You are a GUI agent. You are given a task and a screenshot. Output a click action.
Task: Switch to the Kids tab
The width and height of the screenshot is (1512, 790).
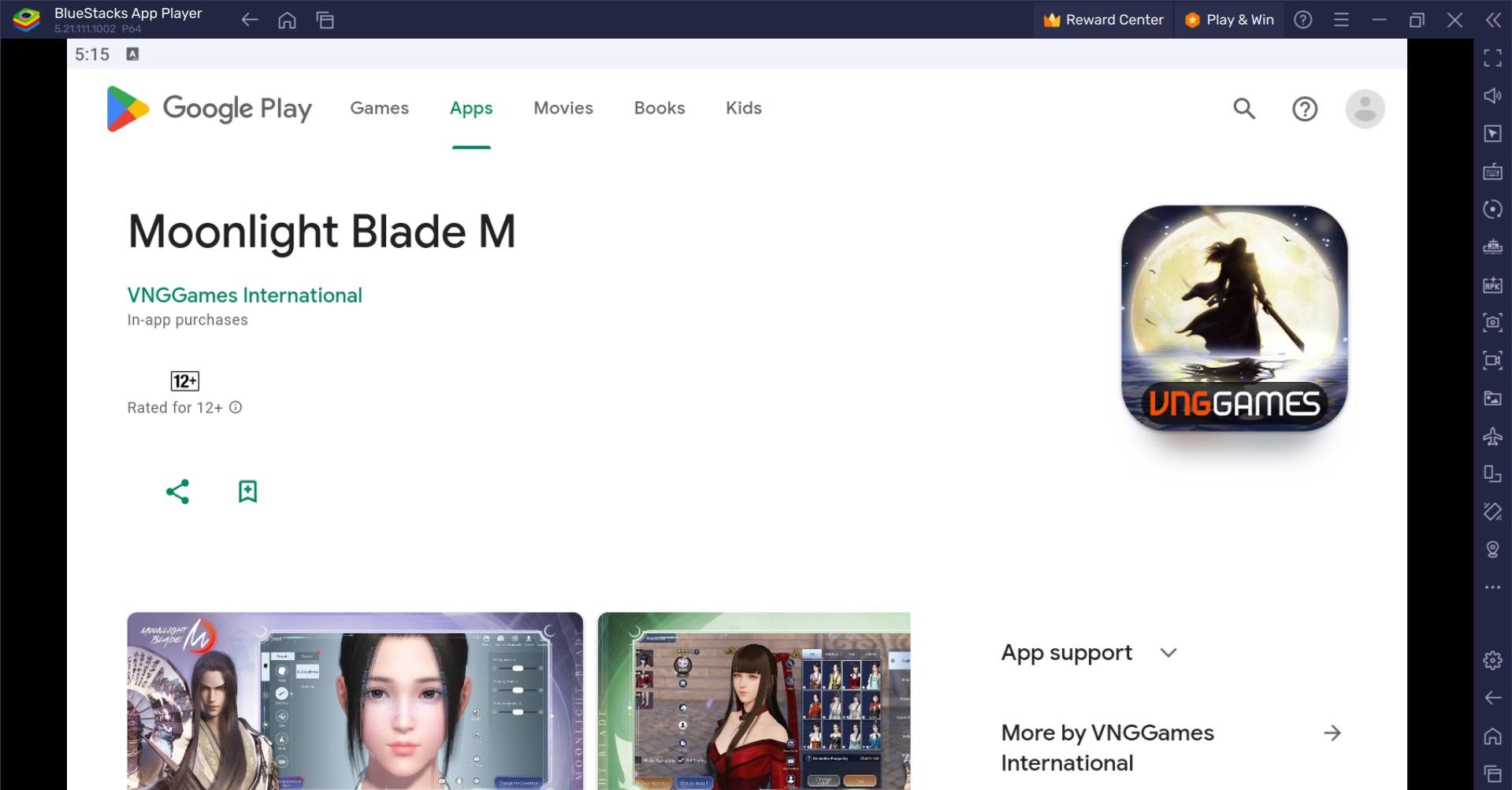pos(744,108)
